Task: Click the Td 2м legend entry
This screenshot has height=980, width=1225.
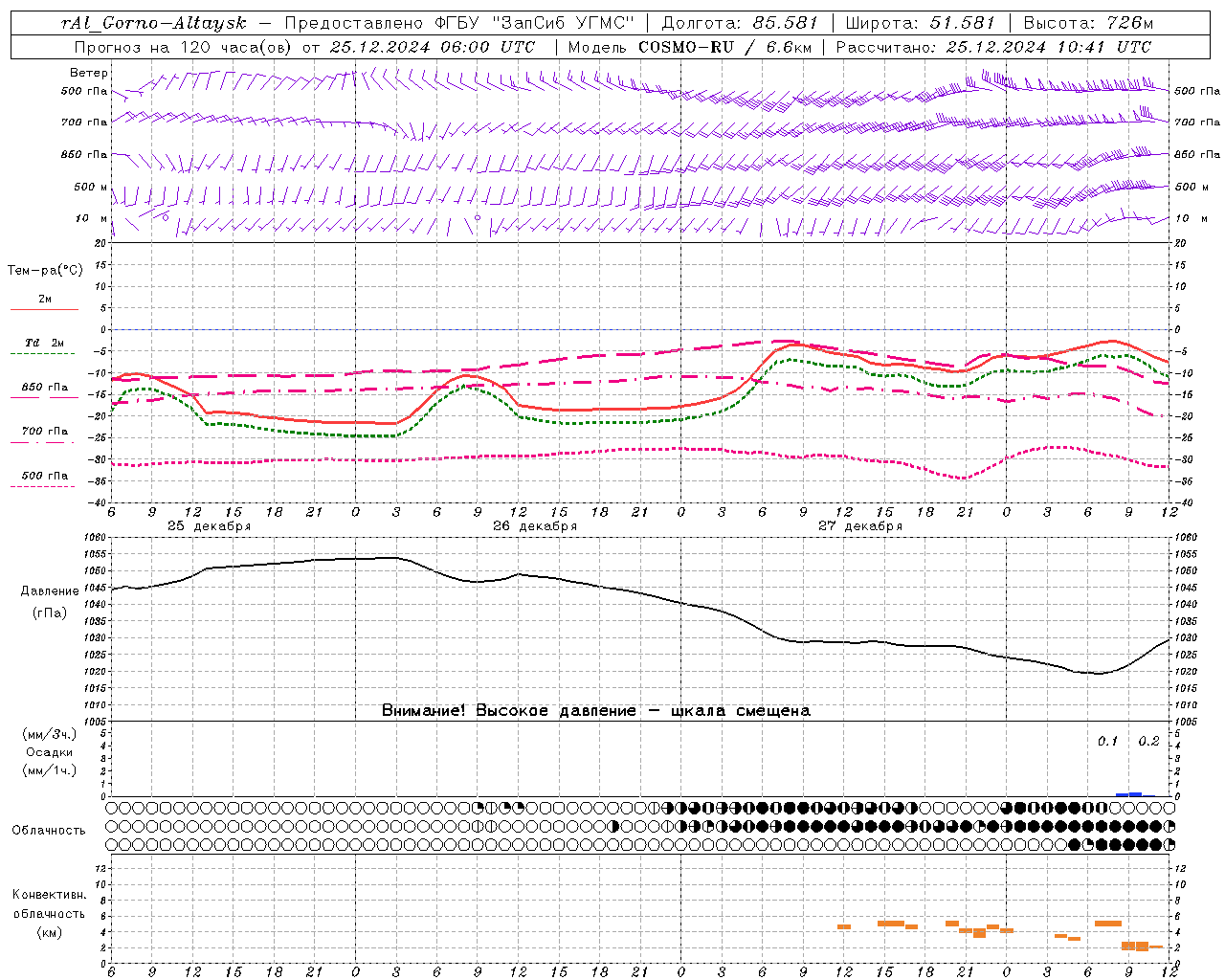Action: click(44, 343)
